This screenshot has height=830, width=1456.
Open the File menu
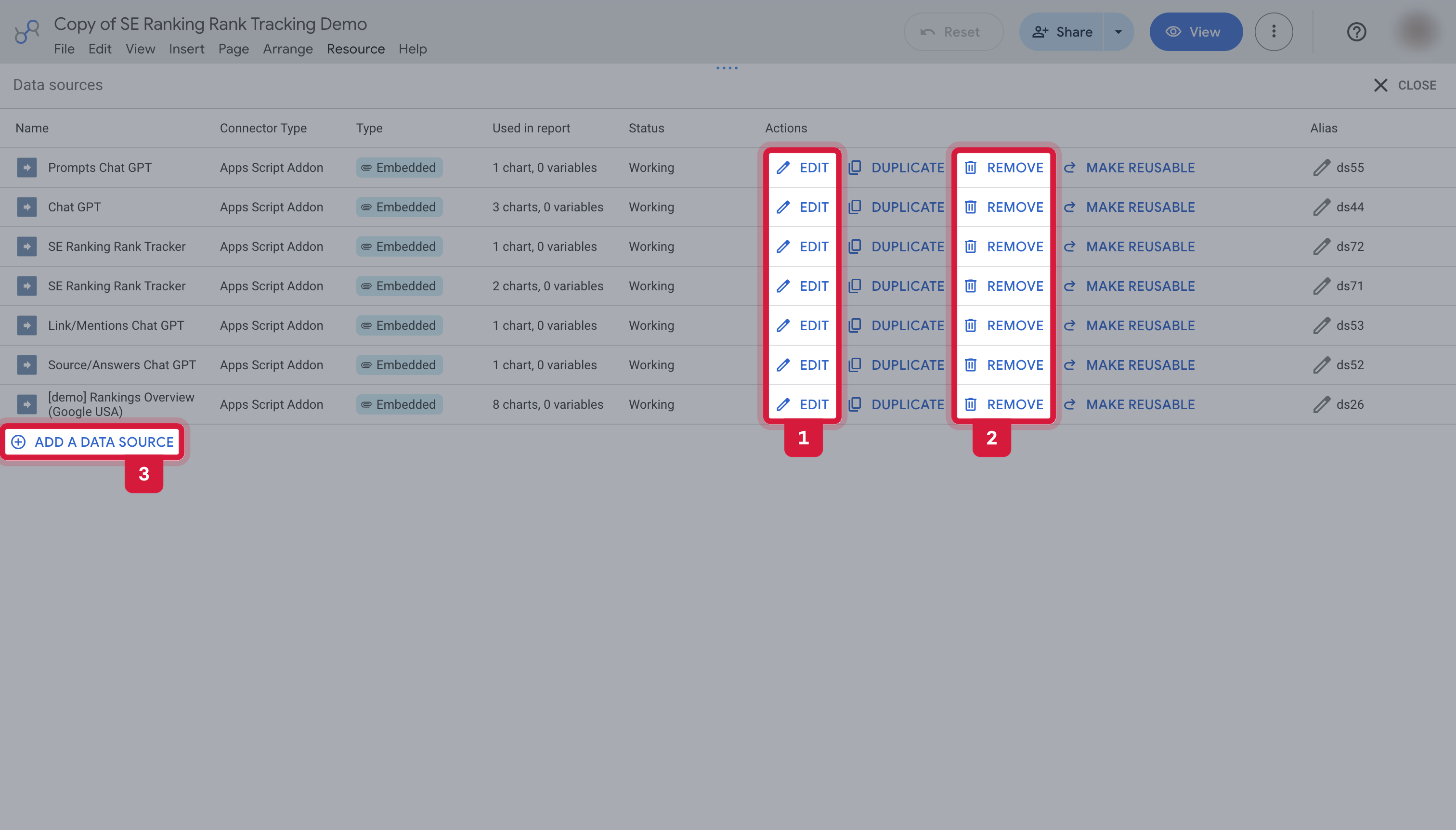point(64,49)
